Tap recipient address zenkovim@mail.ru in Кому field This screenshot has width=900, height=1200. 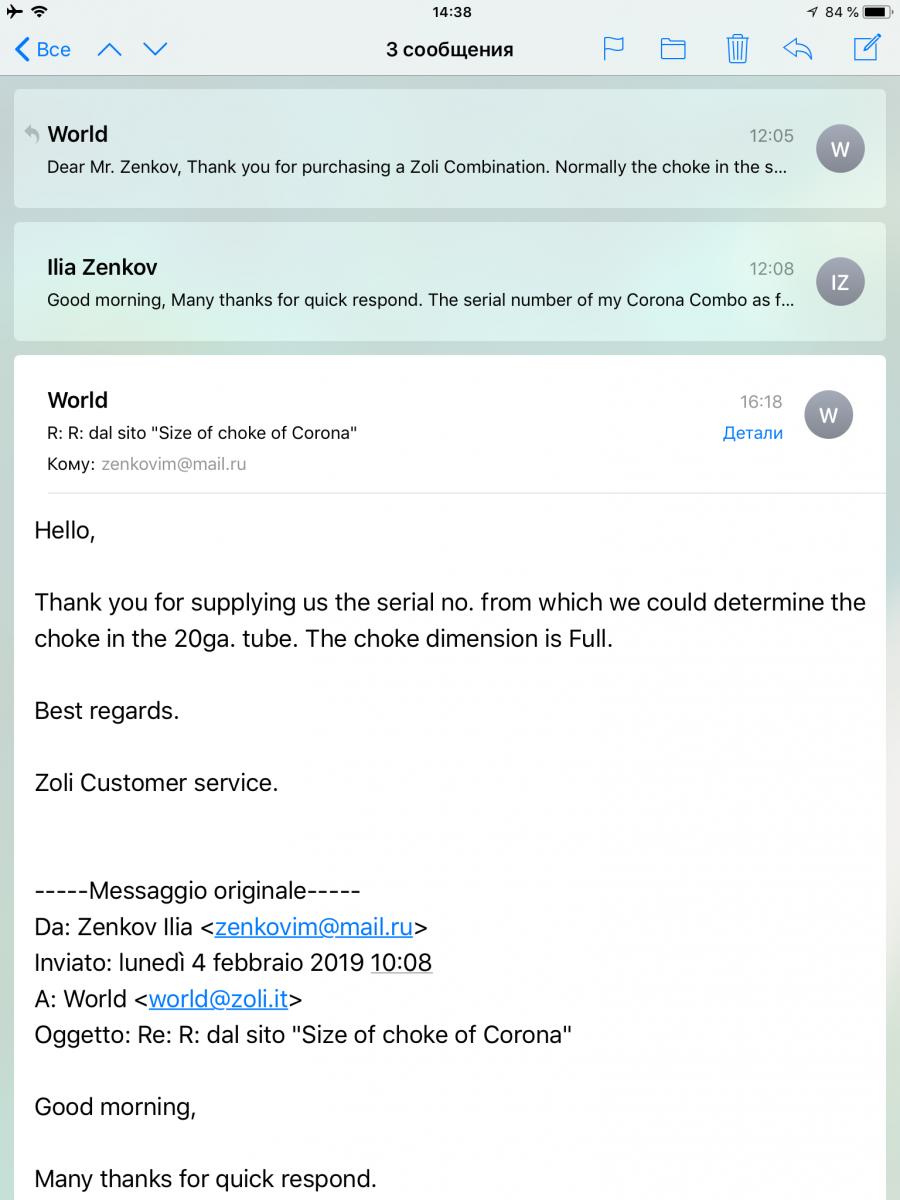pyautogui.click(x=174, y=464)
